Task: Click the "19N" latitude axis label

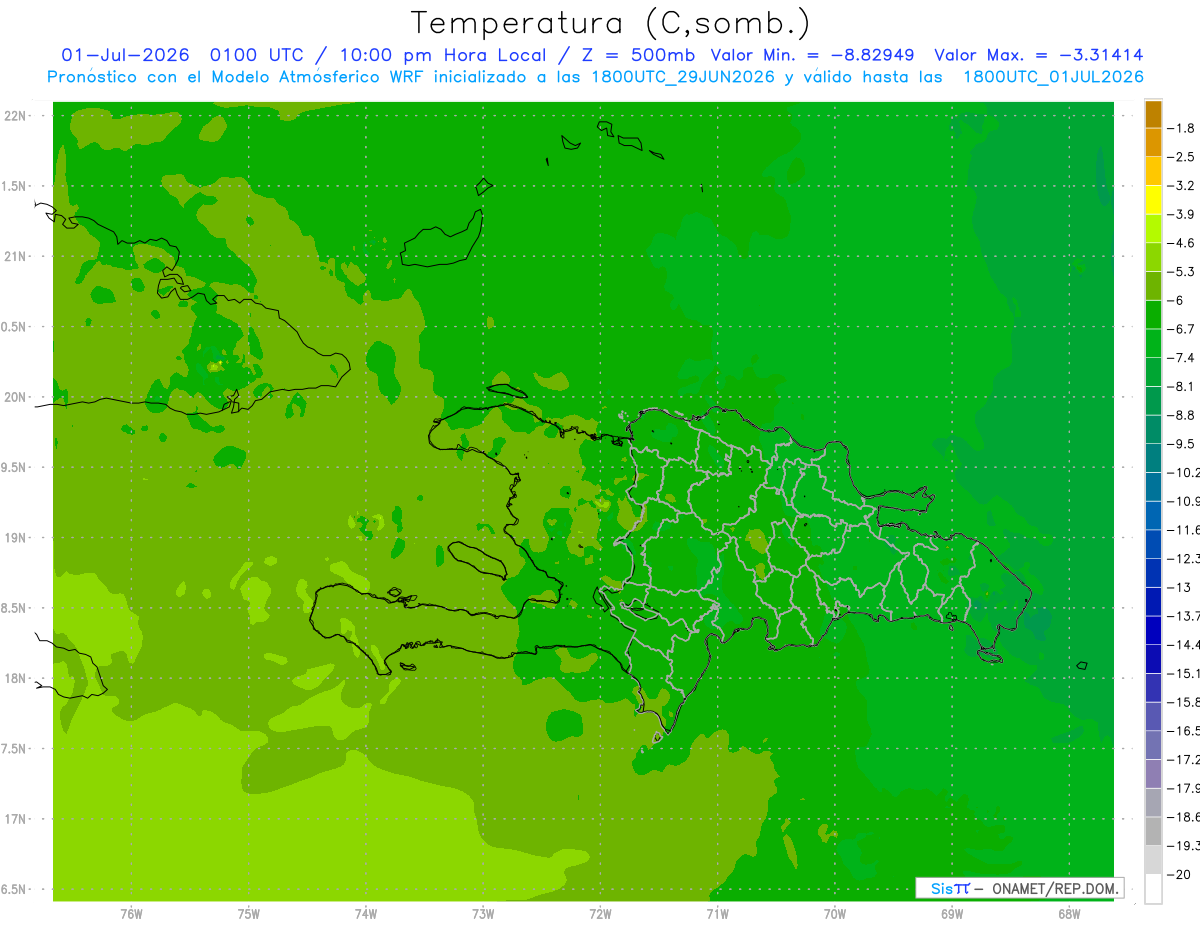Action: [13, 538]
